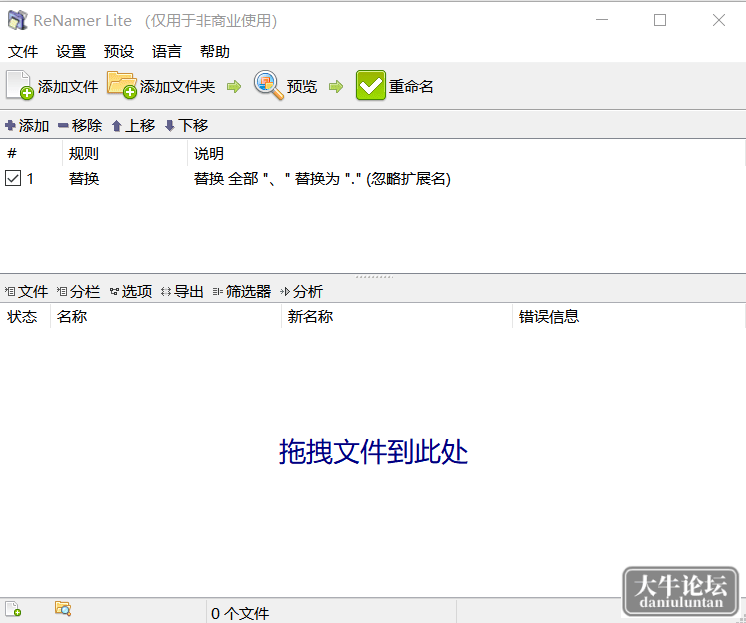Open the 帮助 menu
Viewport: 746px width, 623px height.
point(215,51)
